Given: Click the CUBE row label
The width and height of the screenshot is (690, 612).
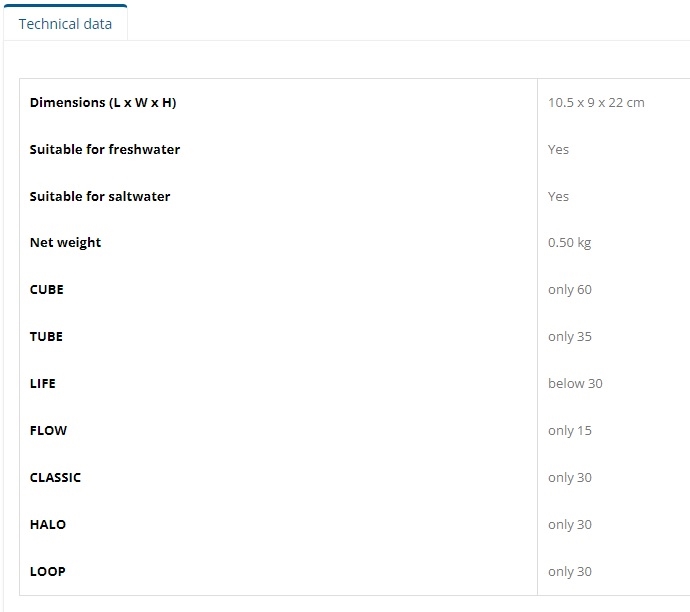Looking at the screenshot, I should click(47, 290).
